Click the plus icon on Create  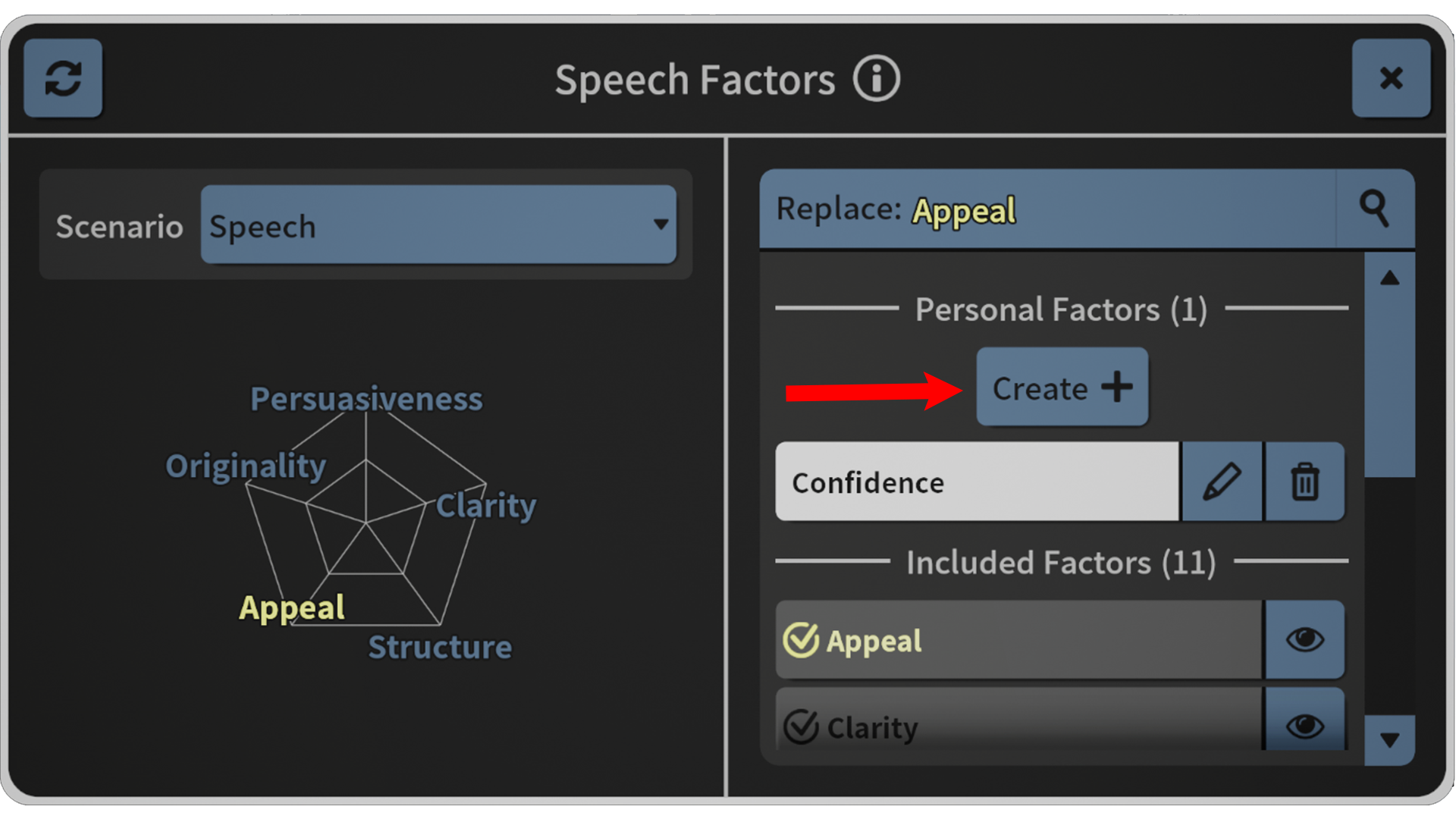(1117, 387)
